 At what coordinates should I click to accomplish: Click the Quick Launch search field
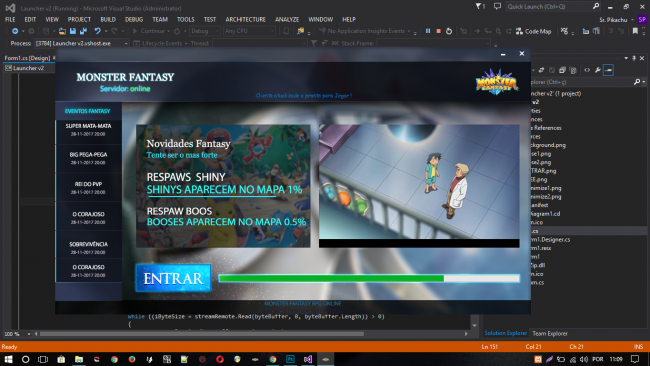[553, 6]
